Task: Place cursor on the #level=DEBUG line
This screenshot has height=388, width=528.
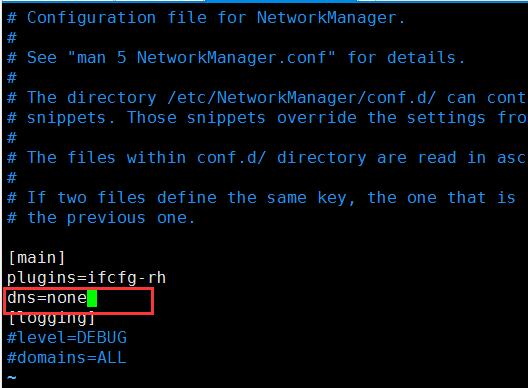Action: pyautogui.click(x=67, y=338)
